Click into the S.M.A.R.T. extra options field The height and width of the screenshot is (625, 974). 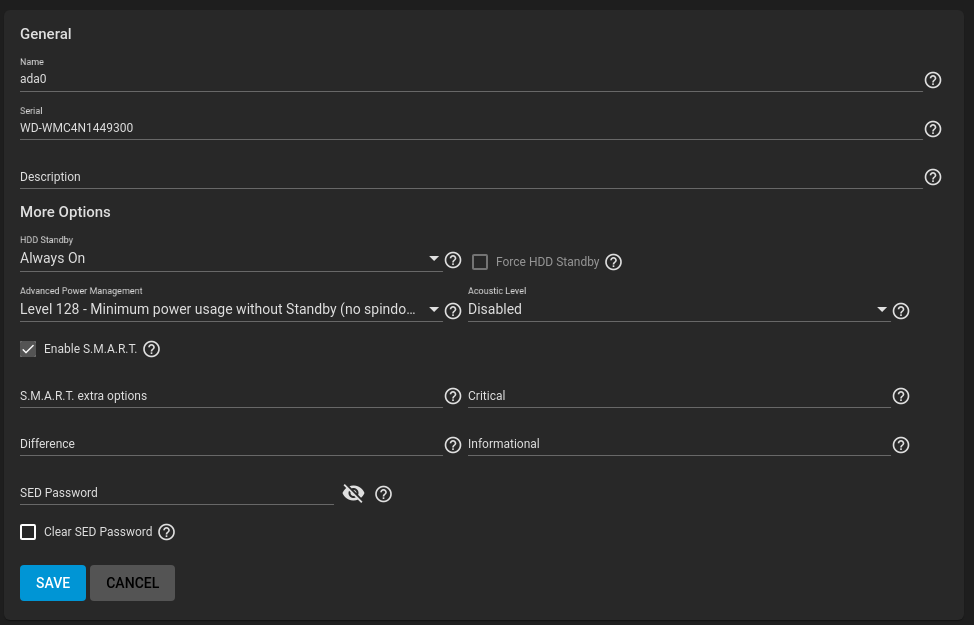230,396
